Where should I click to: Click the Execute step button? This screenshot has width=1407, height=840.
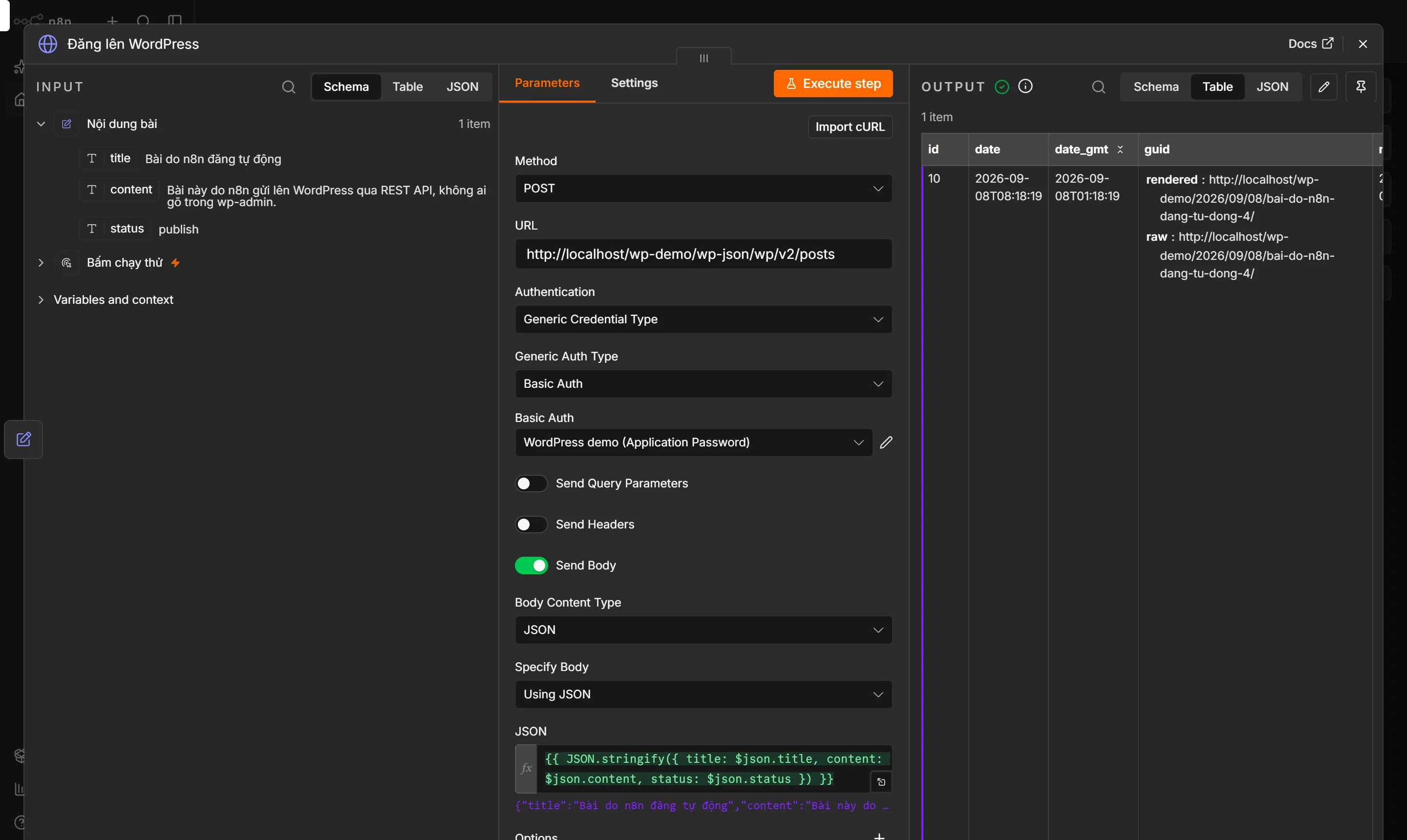click(x=833, y=84)
